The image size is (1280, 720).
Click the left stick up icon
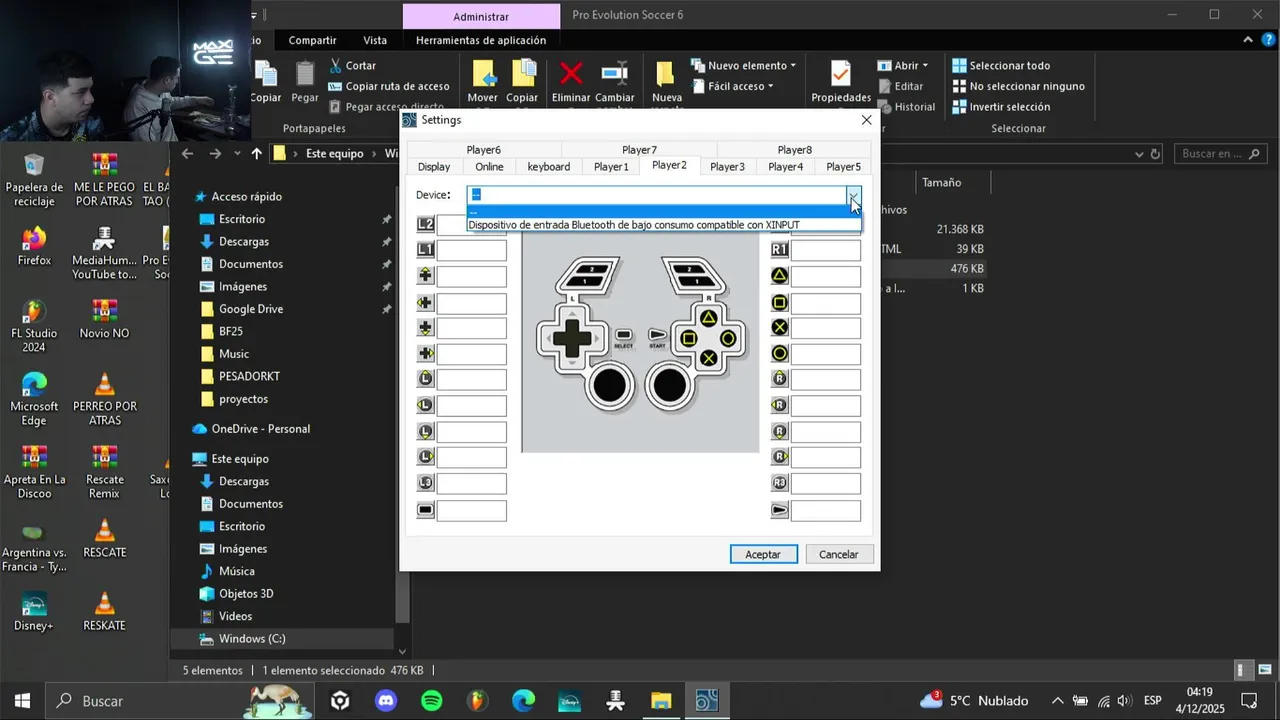[426, 380]
